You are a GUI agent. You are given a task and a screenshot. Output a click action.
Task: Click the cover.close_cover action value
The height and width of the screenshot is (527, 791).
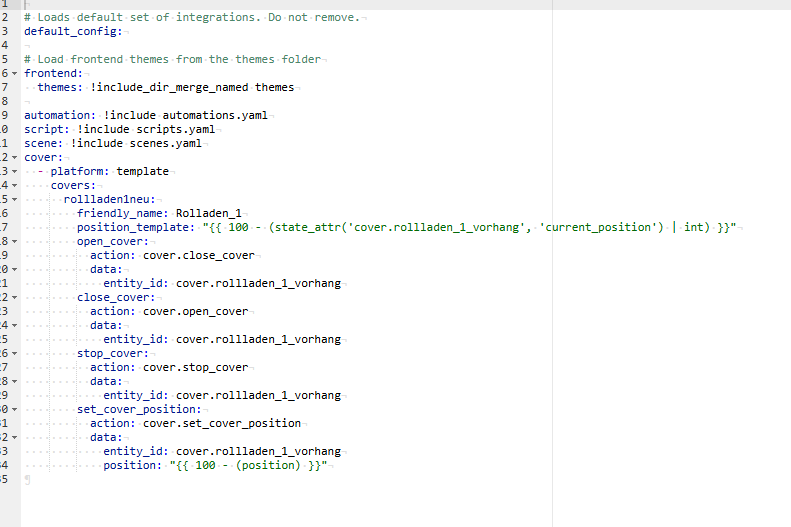tap(199, 255)
